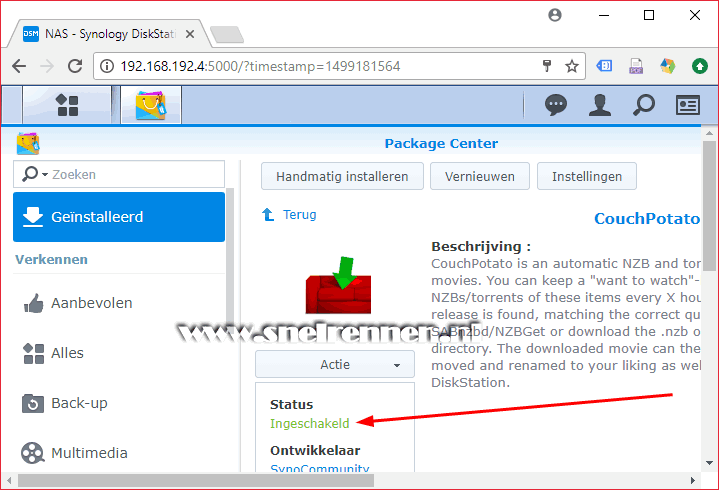Open the DSM notifications speech bubble
The width and height of the screenshot is (719, 490).
tap(556, 105)
